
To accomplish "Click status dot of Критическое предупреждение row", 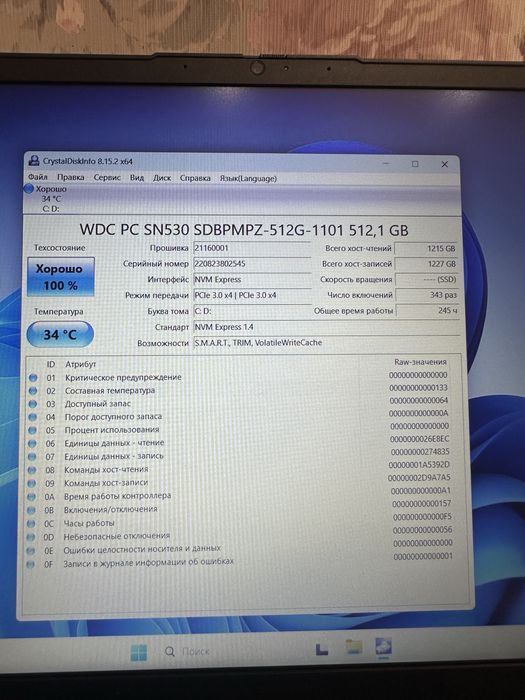I will [x=33, y=378].
